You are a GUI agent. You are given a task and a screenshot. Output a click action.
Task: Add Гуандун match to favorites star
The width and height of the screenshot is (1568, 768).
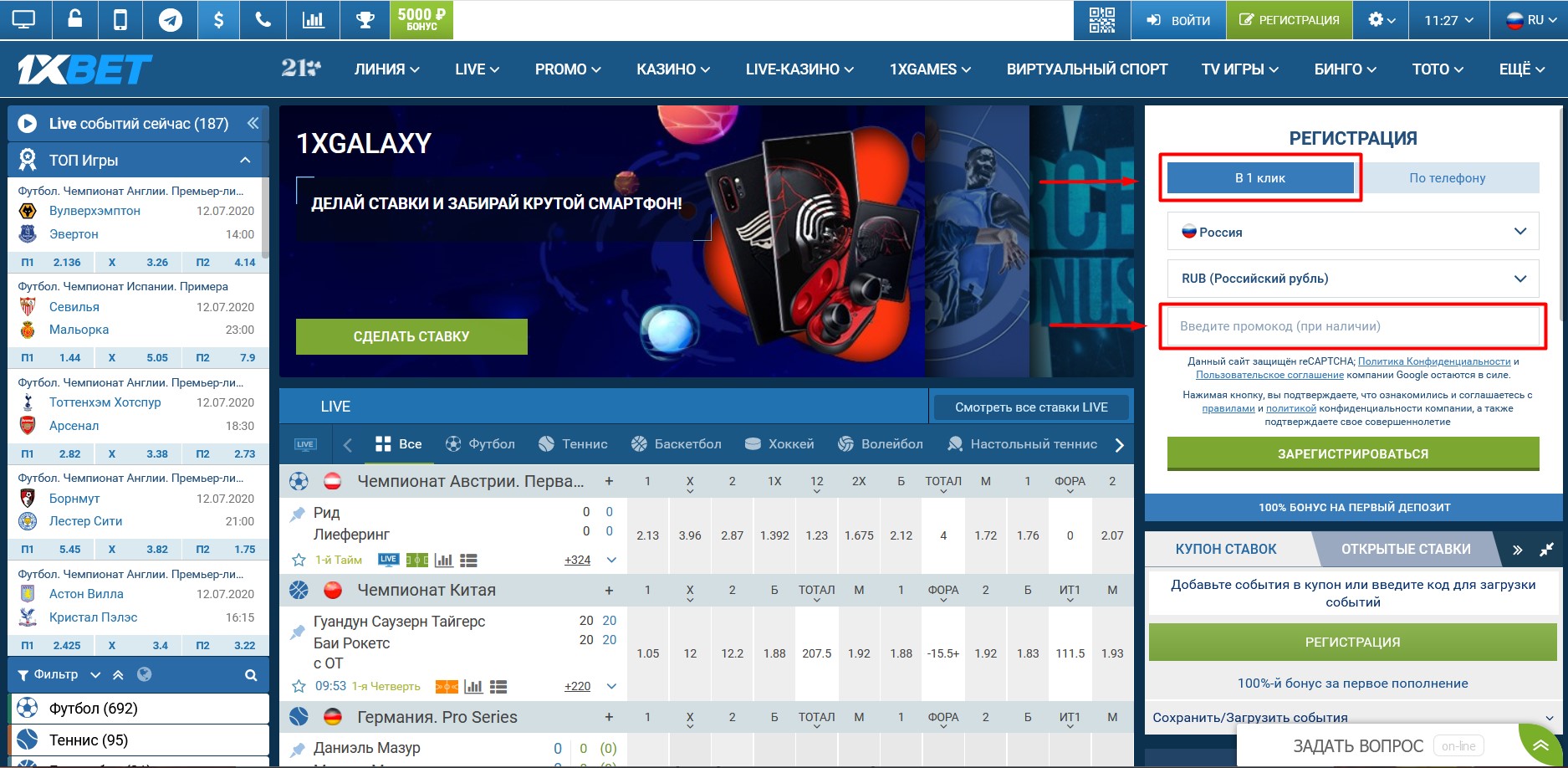pyautogui.click(x=299, y=686)
